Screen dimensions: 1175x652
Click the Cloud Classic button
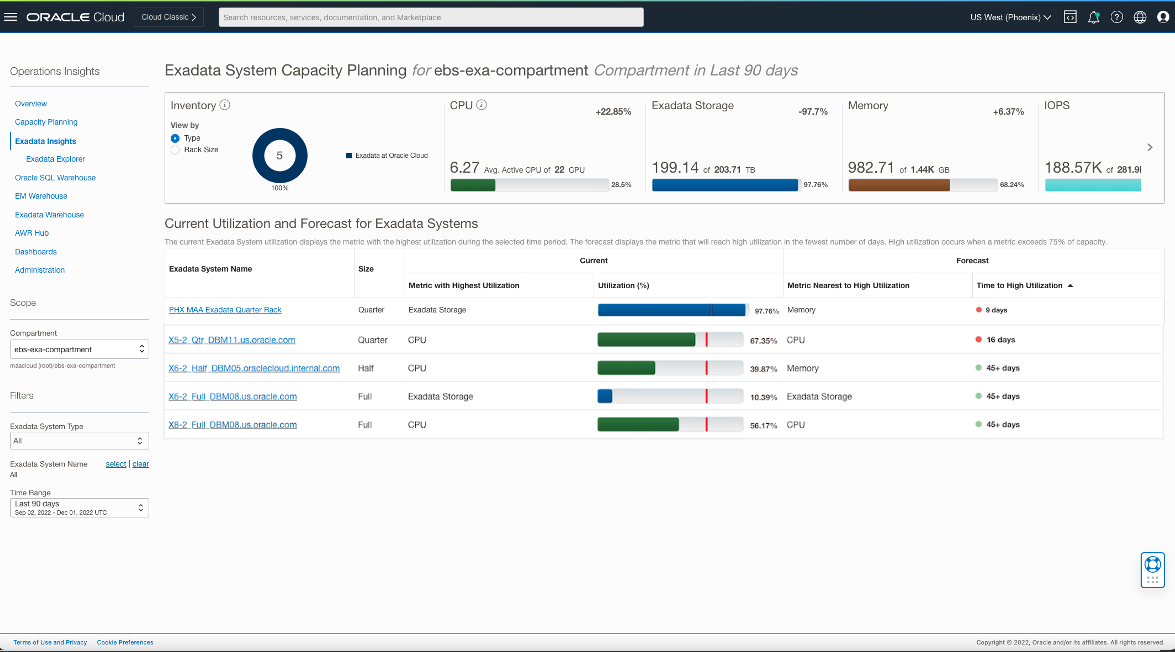point(169,17)
